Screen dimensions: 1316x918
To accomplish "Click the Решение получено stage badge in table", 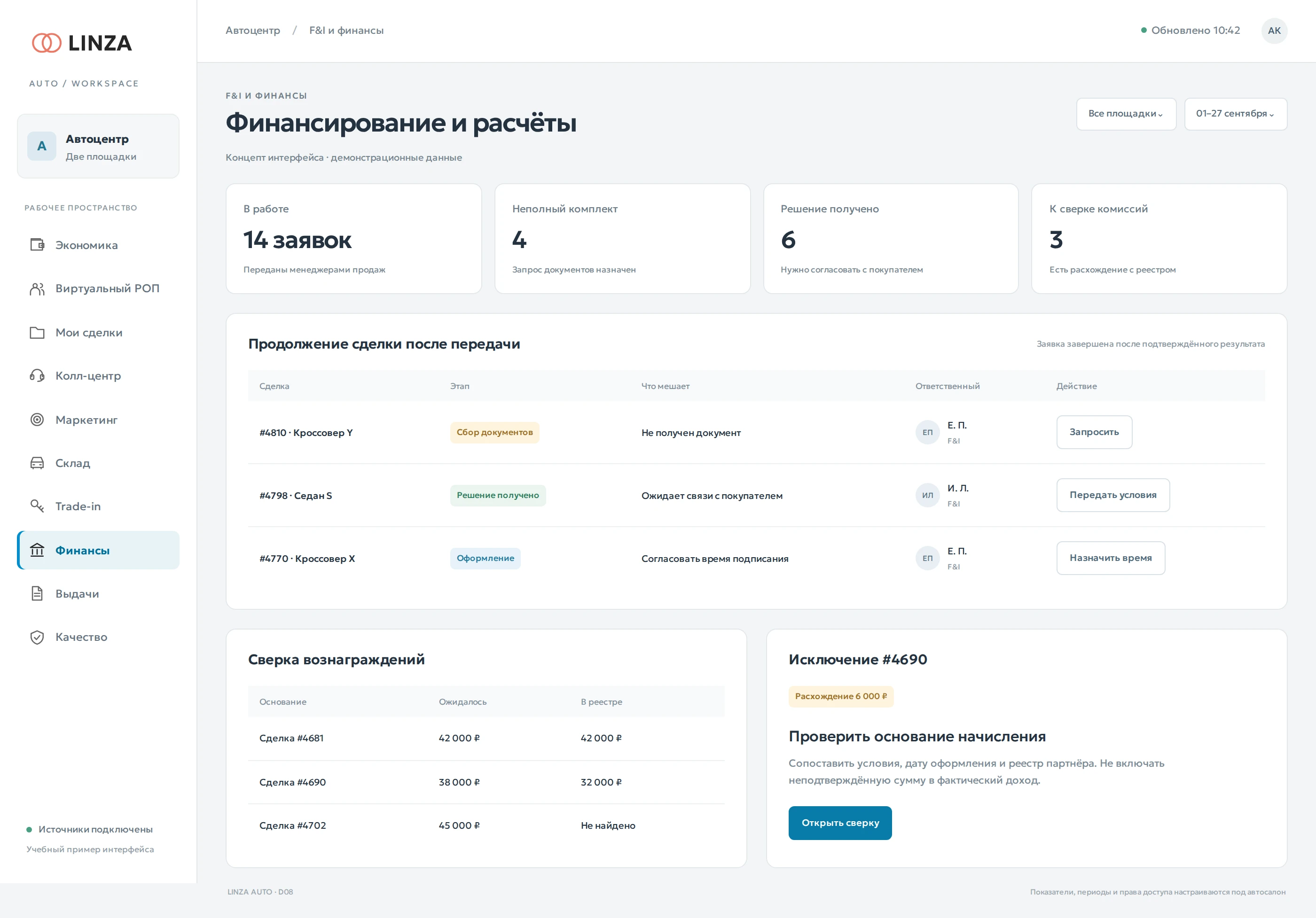I will pos(498,496).
